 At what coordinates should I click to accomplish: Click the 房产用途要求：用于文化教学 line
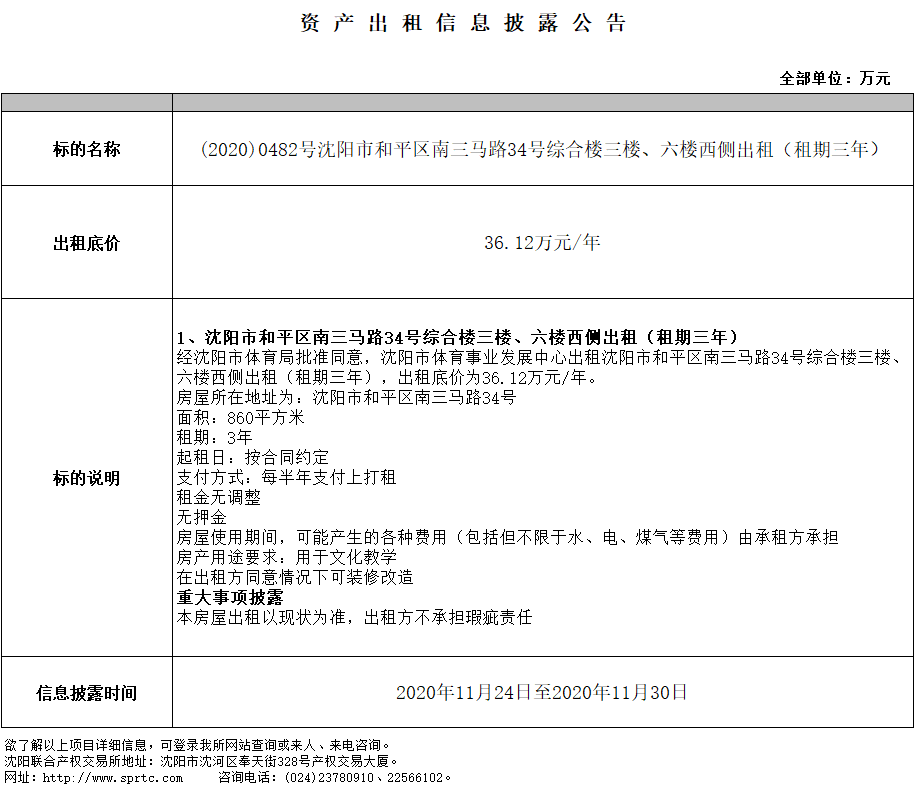point(286,557)
